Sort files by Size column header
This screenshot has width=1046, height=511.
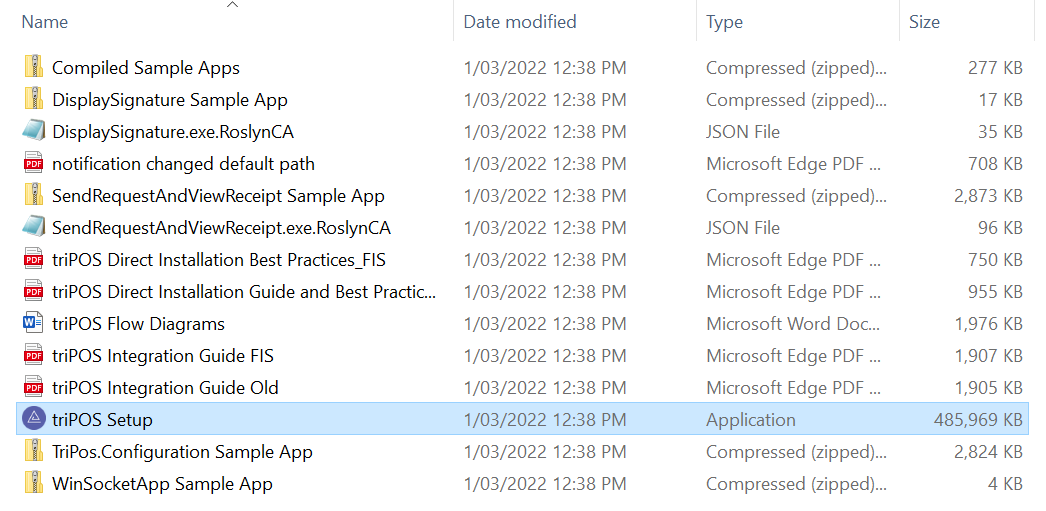point(924,22)
